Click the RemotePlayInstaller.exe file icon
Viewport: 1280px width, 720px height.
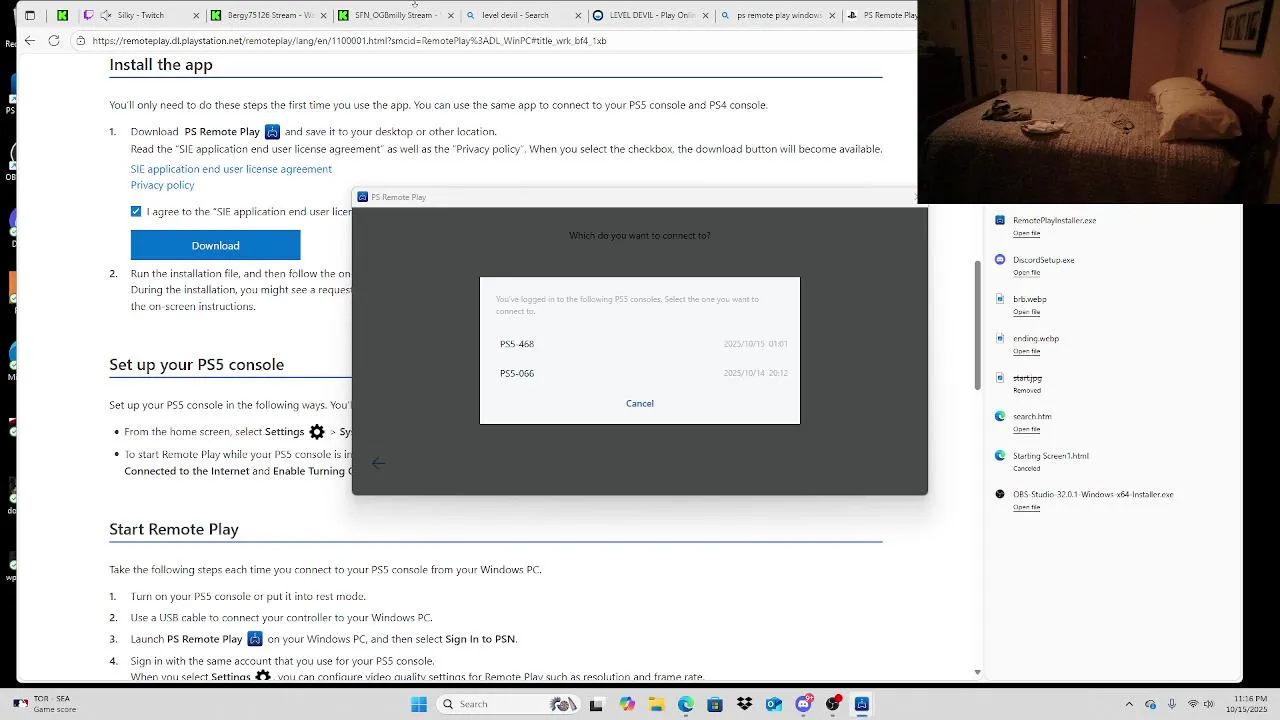click(1000, 220)
